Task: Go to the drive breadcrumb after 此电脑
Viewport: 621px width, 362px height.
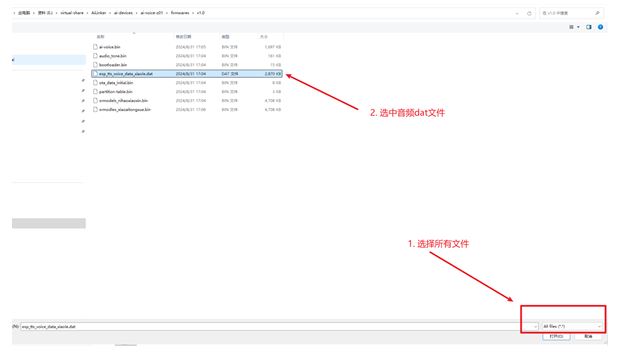Action: pos(45,13)
